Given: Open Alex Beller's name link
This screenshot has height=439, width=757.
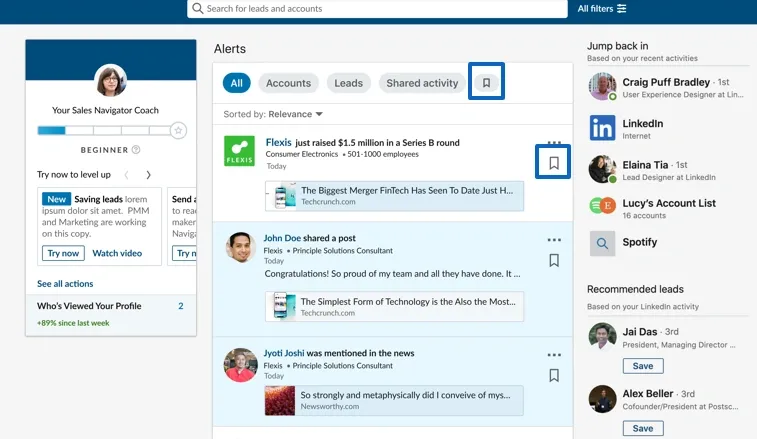Looking at the screenshot, I should 647,394.
